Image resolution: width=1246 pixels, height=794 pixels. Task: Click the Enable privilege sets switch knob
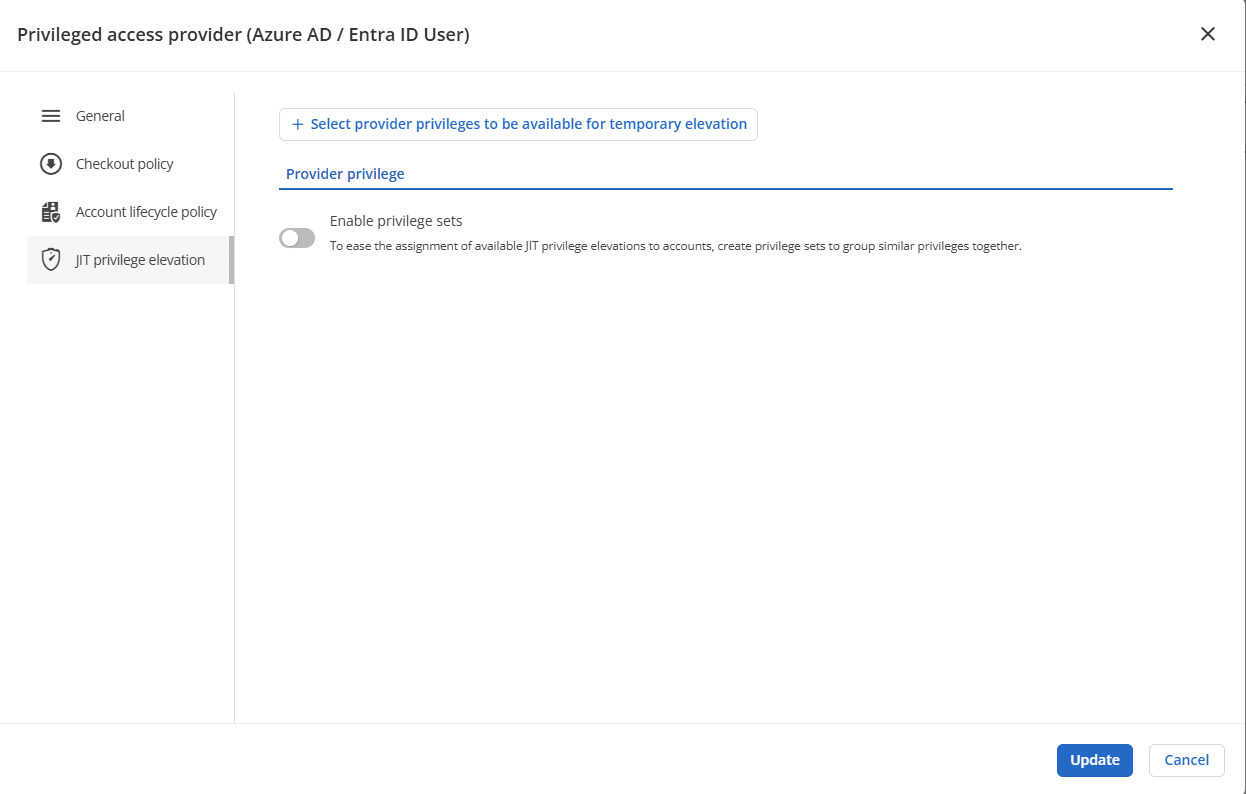pyautogui.click(x=289, y=237)
